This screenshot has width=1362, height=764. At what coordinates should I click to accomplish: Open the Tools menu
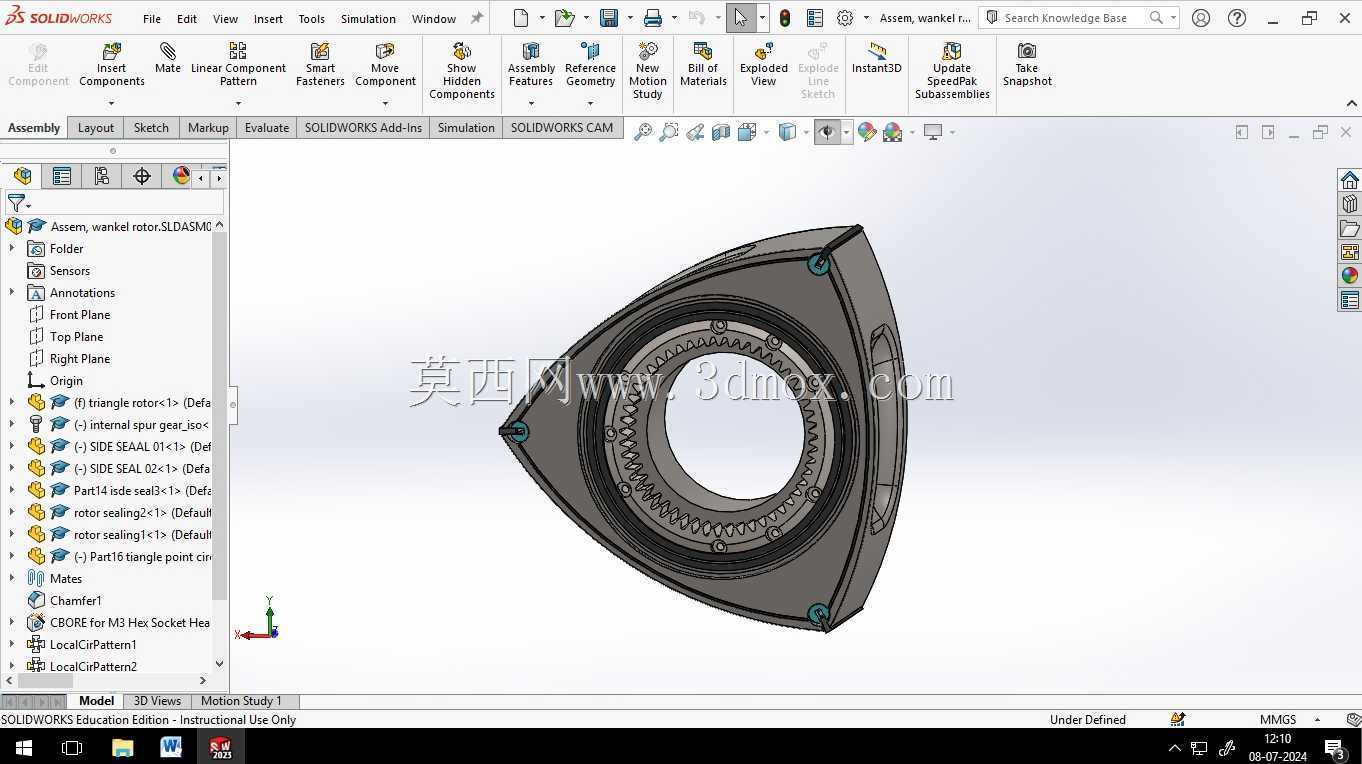[x=312, y=19]
